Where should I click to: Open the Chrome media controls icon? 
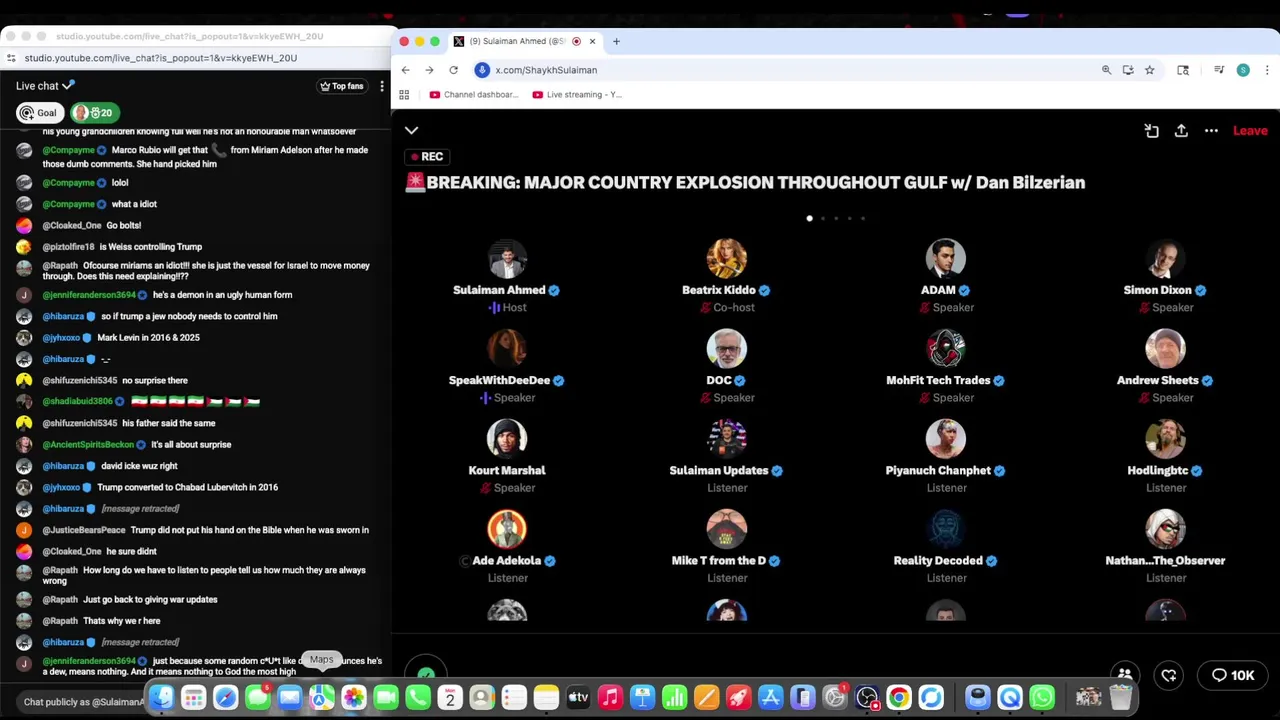(1219, 70)
